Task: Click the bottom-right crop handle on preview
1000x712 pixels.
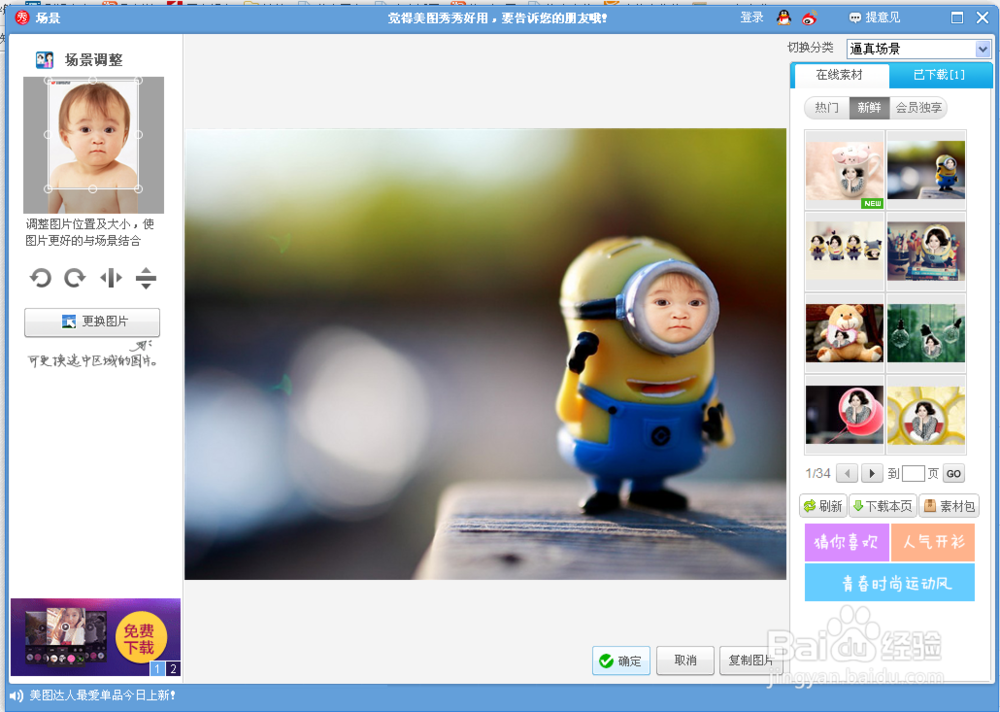Action: 139,189
